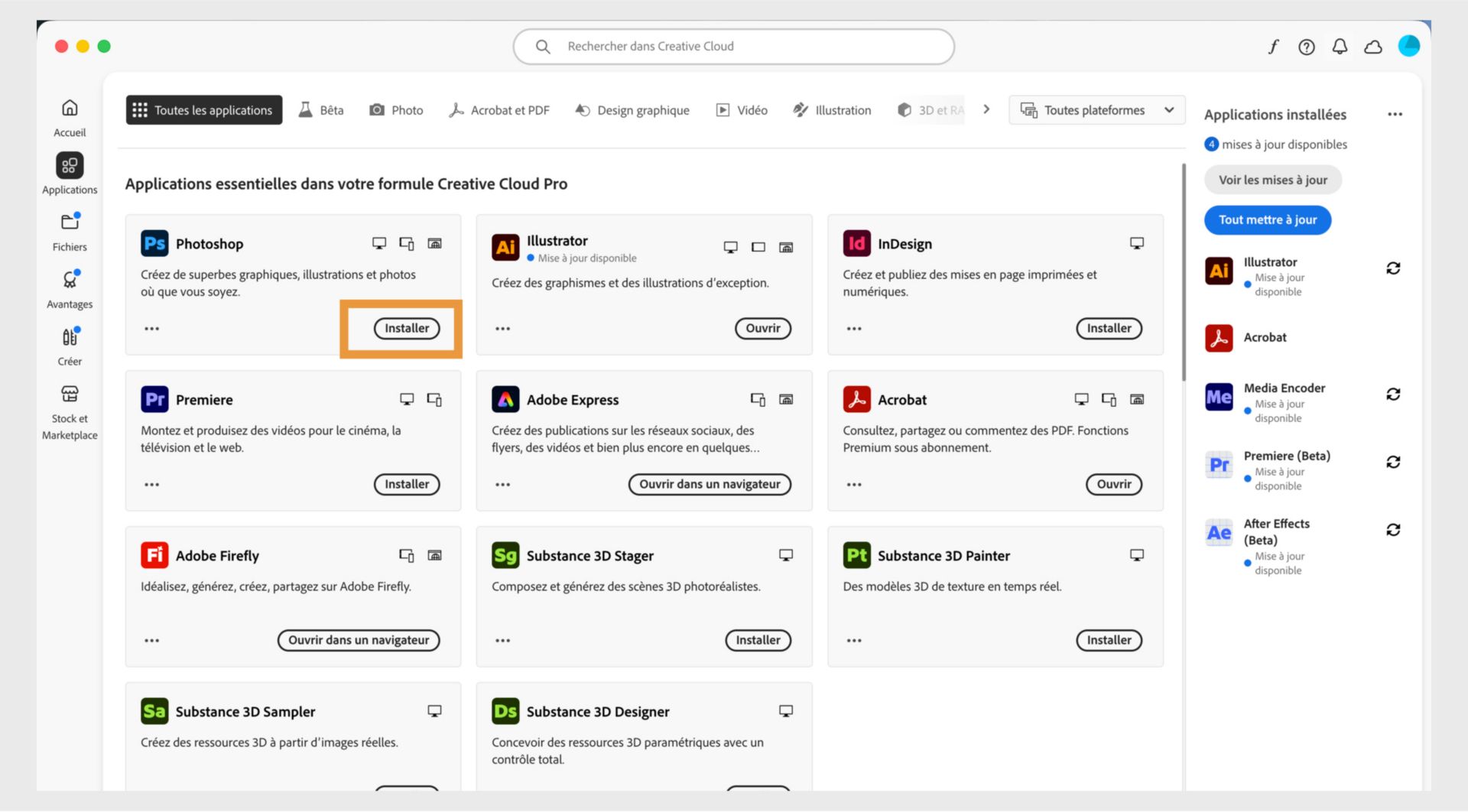Open Stock et Marketplace

70,412
